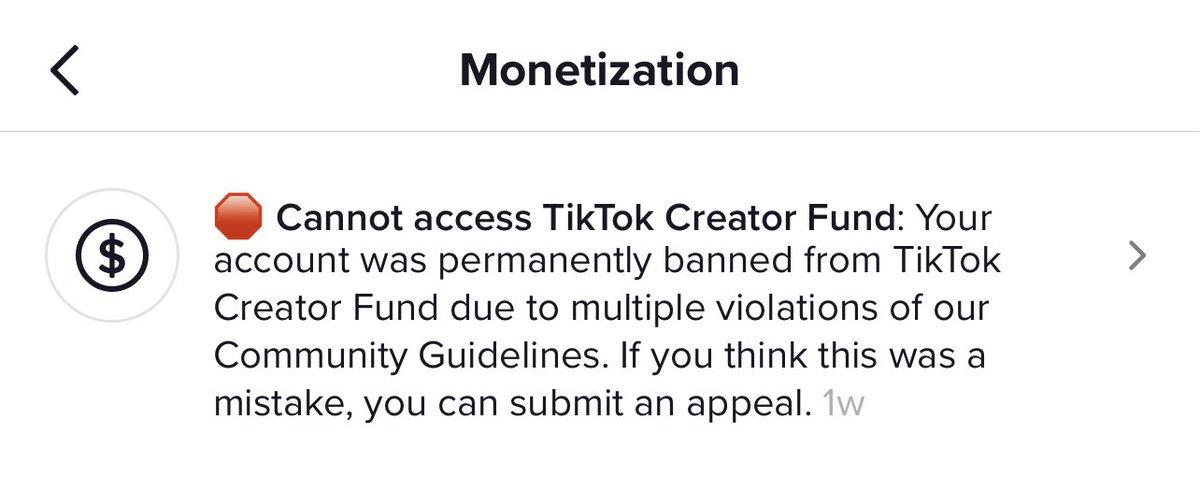Select the Monetization page title
This screenshot has height=492, width=1200.
tap(599, 70)
